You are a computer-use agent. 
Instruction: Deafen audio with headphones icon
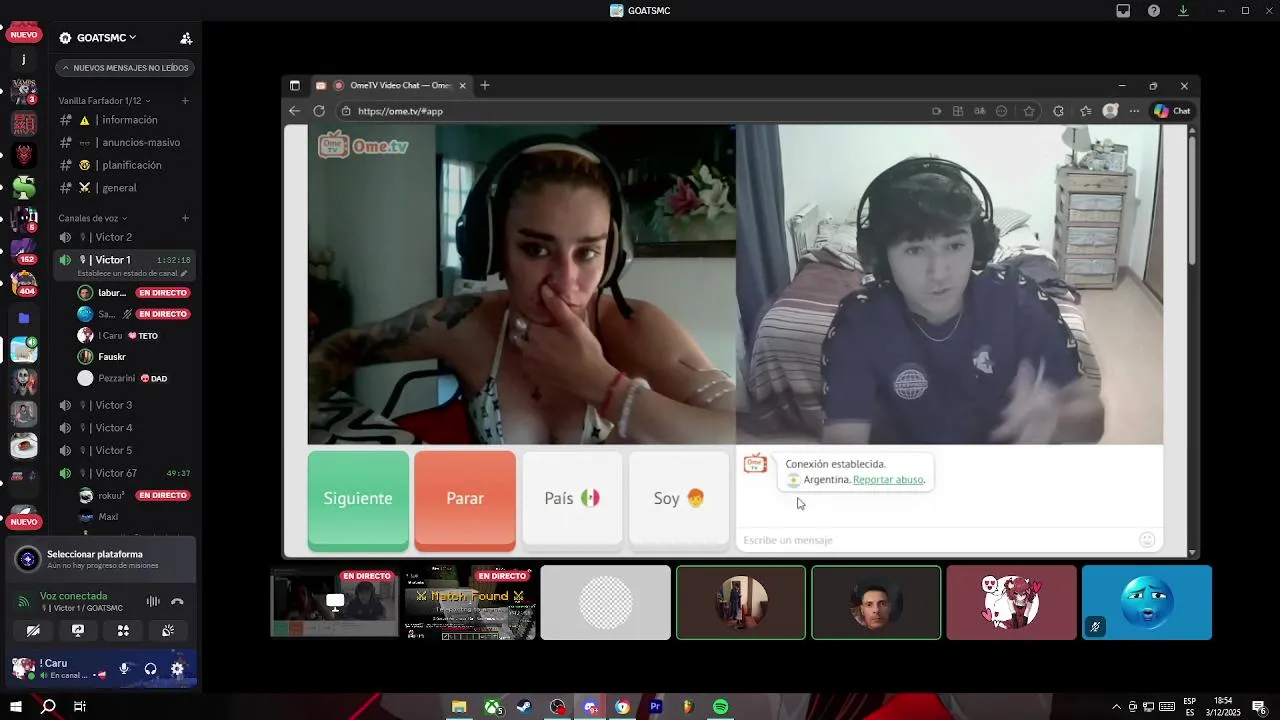(x=150, y=669)
